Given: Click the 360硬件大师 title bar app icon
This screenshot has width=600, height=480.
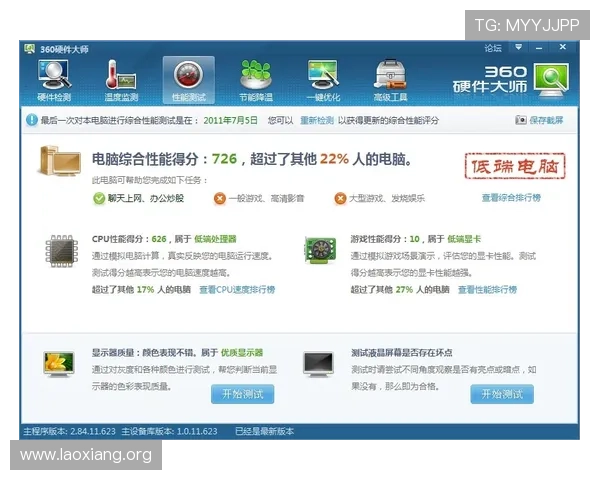Looking at the screenshot, I should pos(29,49).
